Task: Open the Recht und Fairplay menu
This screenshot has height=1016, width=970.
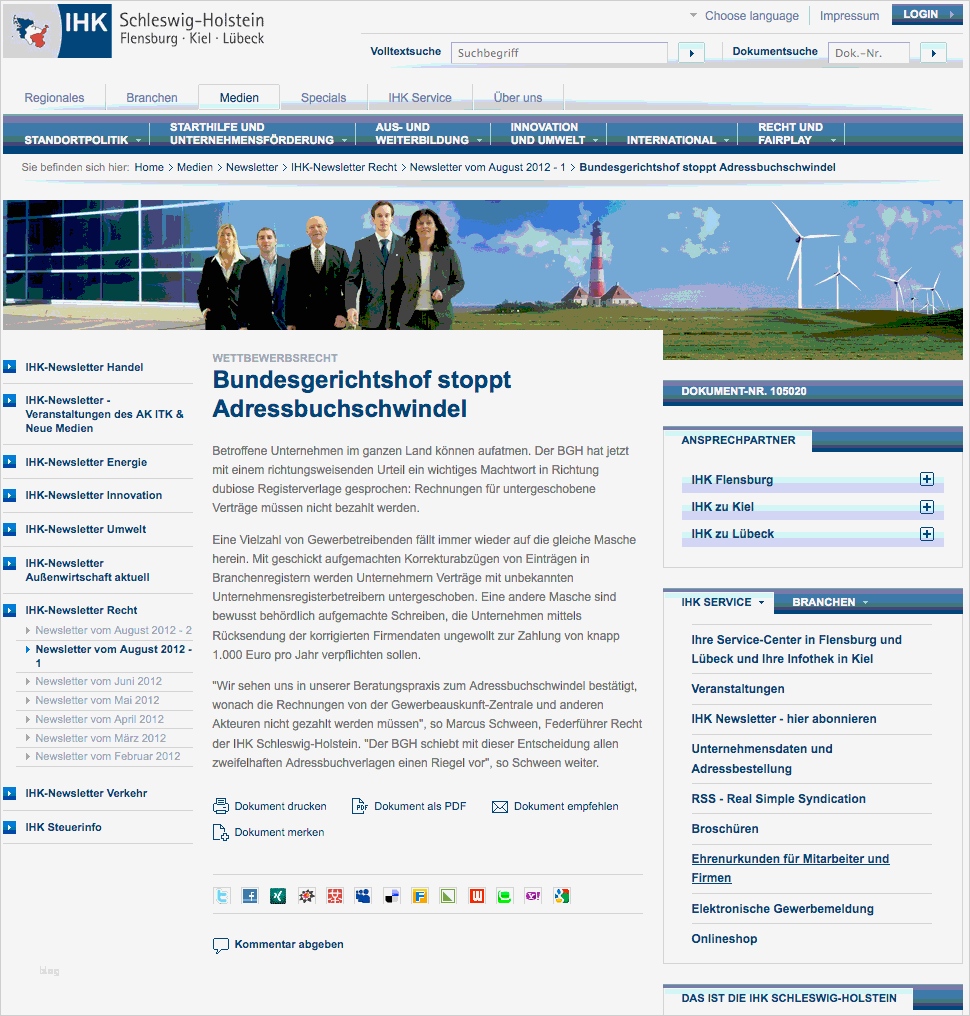Action: (789, 134)
